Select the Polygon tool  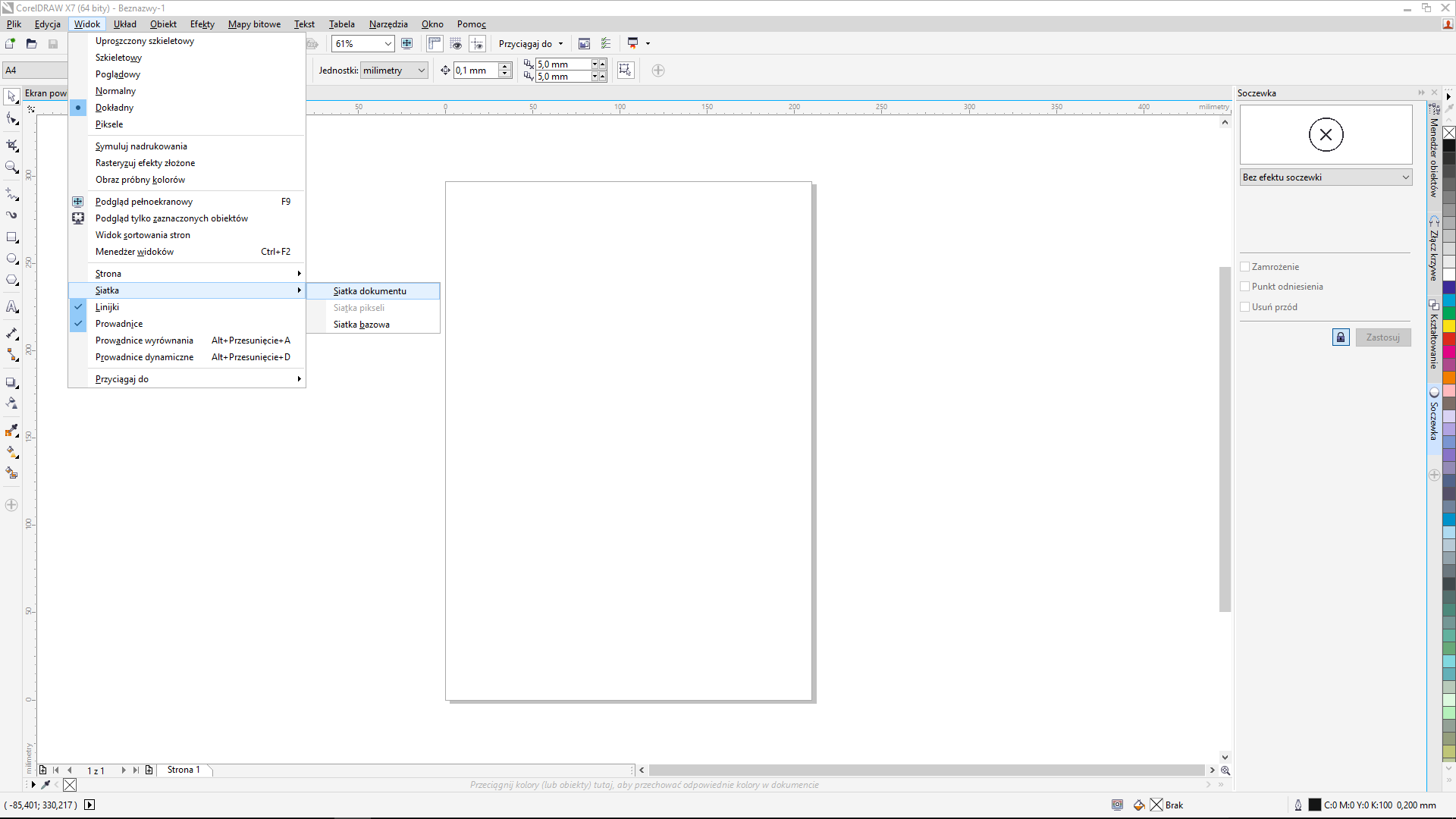click(x=12, y=281)
